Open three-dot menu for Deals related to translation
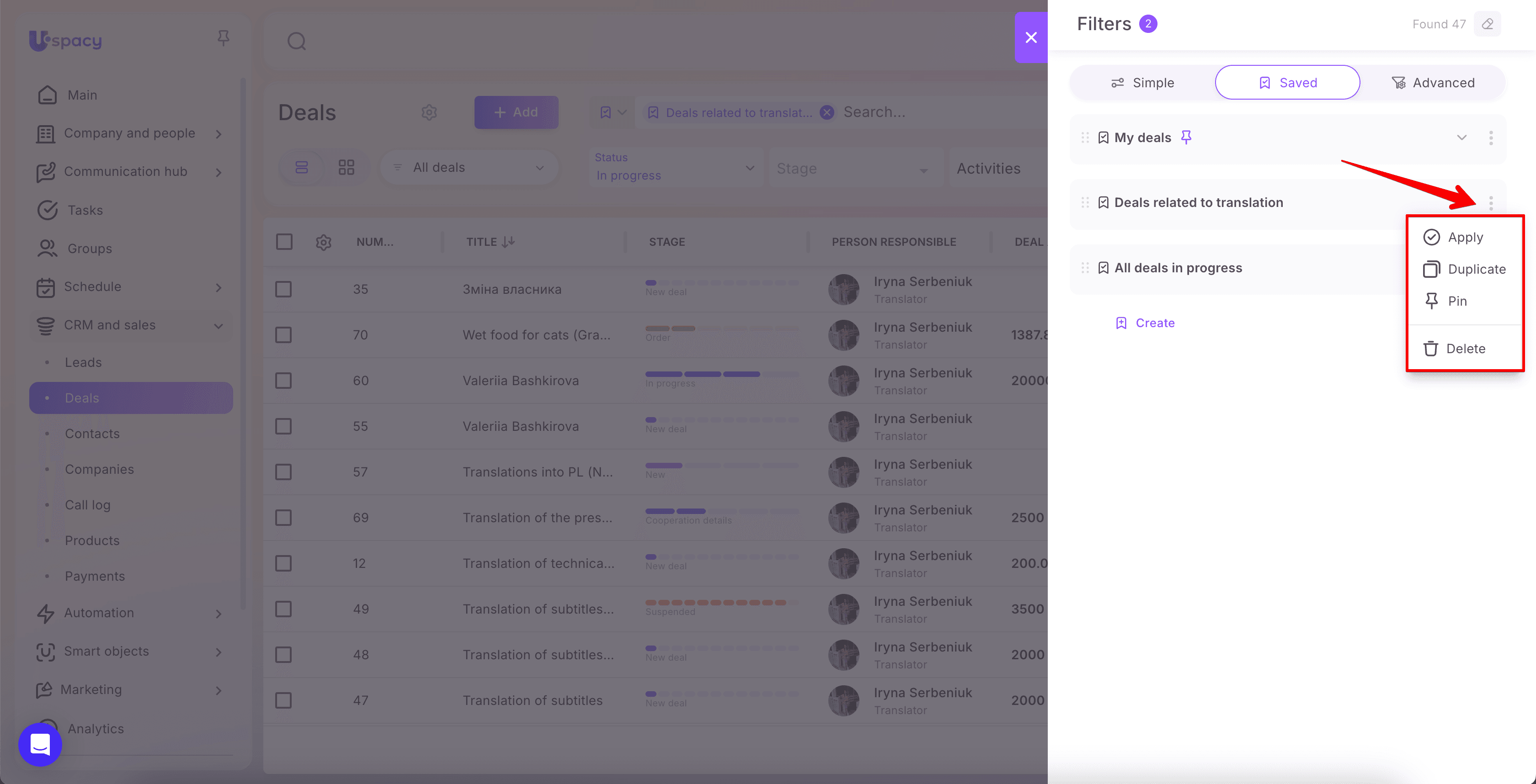The width and height of the screenshot is (1536, 784). coord(1491,203)
